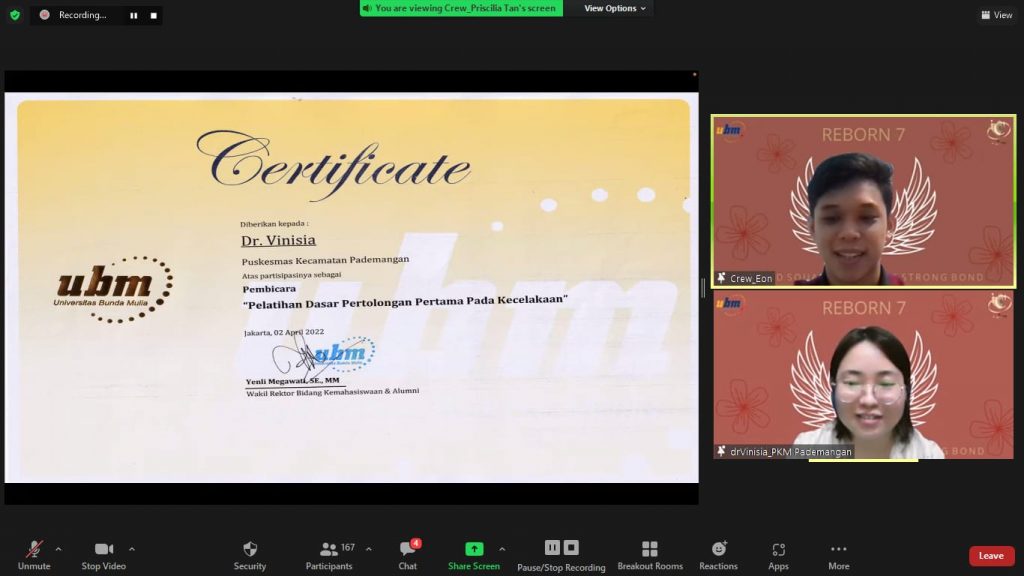Image resolution: width=1024 pixels, height=576 pixels.
Task: Open Breakout Rooms
Action: [650, 556]
